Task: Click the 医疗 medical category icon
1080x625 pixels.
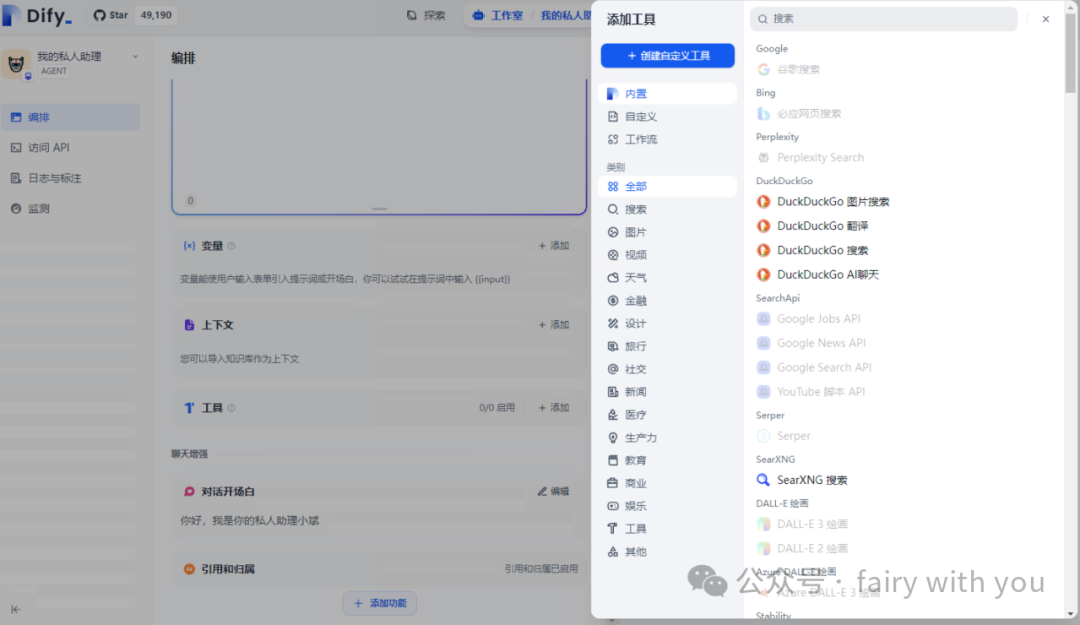Action: 614,415
